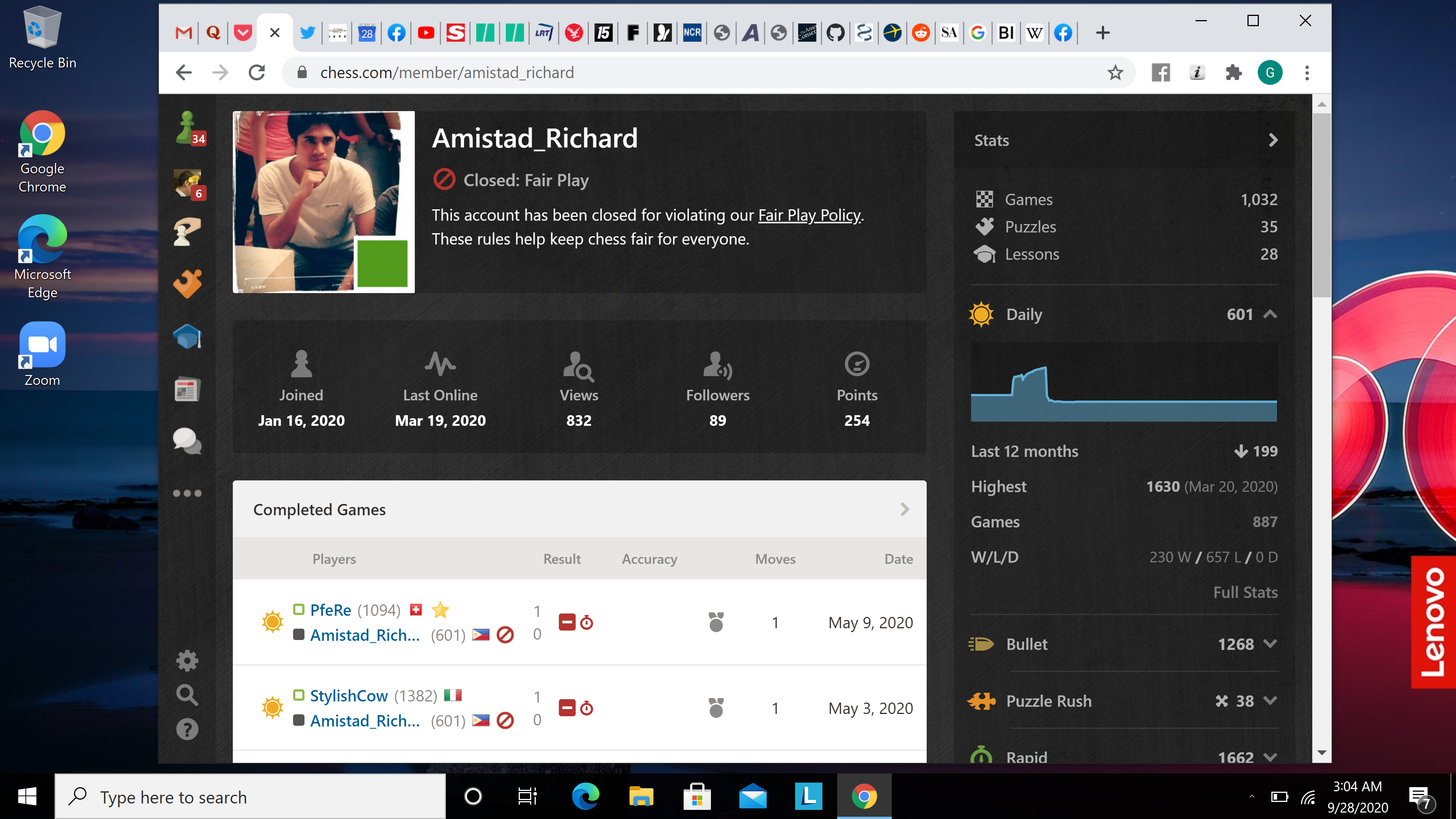Click the Puzzles stat row label
The height and width of the screenshot is (819, 1456).
1031,227
